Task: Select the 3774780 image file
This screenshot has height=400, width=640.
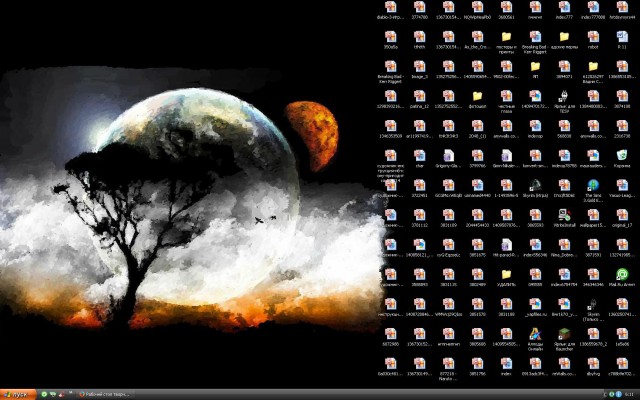Action: click(419, 7)
